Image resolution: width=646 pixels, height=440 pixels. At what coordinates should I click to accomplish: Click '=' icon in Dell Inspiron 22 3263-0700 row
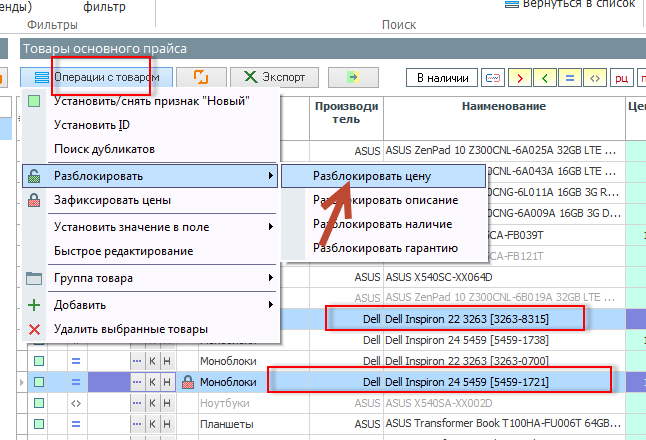(76, 361)
